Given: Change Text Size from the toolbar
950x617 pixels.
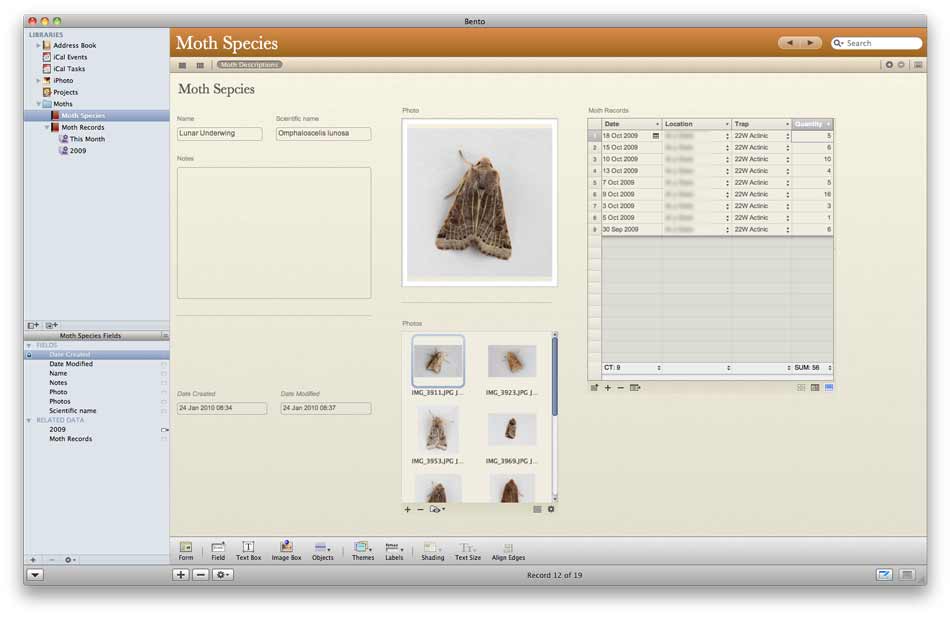Looking at the screenshot, I should click(468, 551).
